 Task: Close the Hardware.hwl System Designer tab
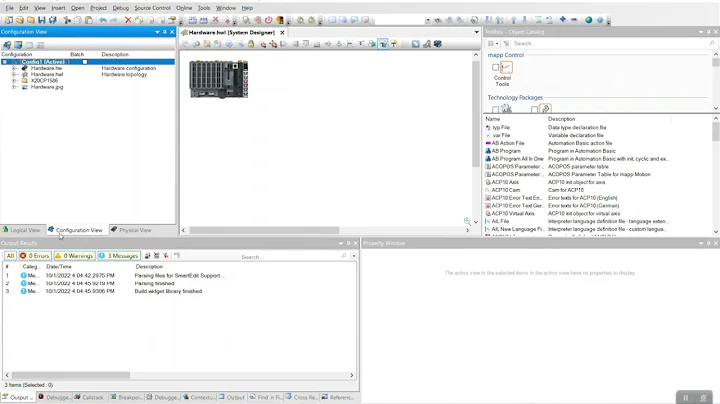[x=282, y=33]
